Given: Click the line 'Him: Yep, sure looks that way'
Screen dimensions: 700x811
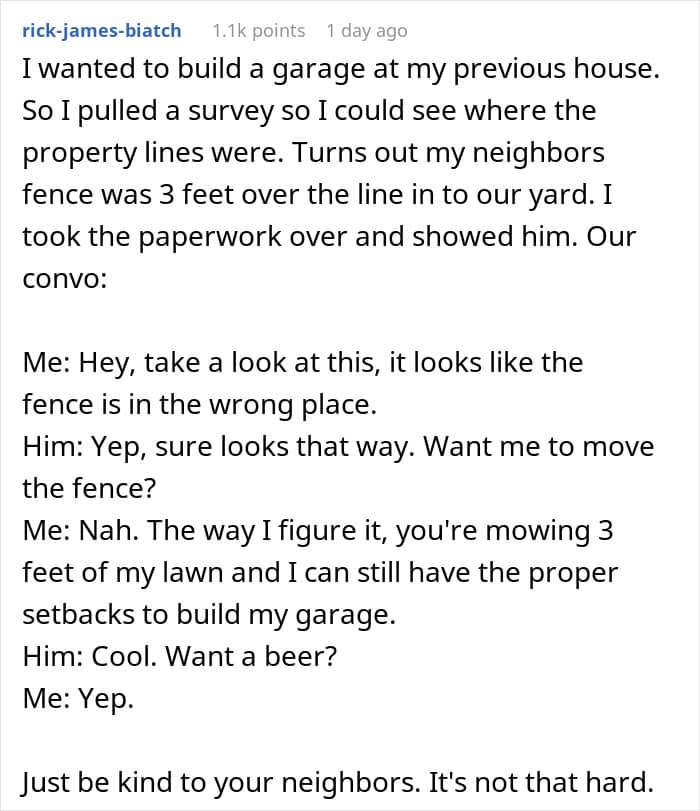Looking at the screenshot, I should point(338,447).
